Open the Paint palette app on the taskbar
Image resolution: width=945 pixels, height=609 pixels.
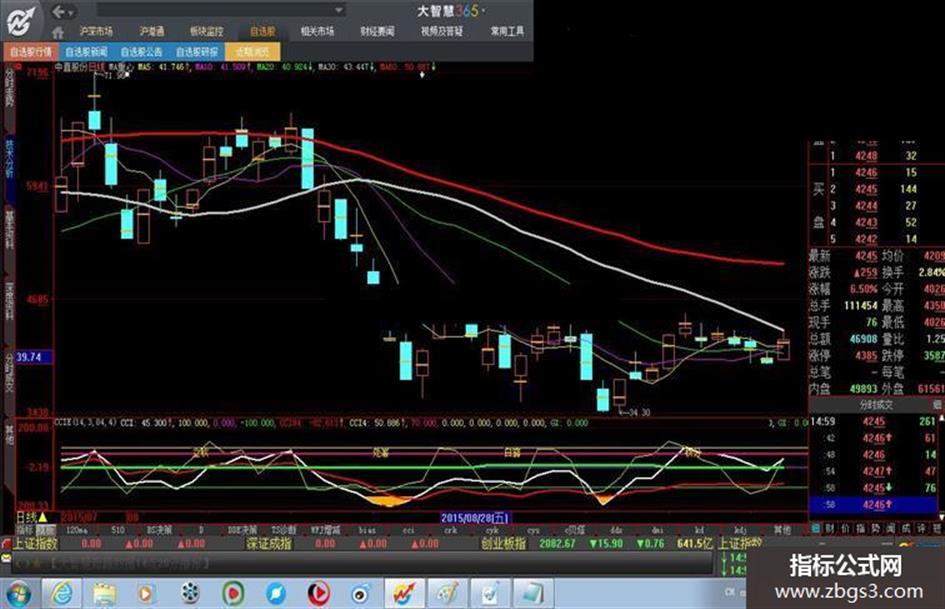[x=447, y=594]
